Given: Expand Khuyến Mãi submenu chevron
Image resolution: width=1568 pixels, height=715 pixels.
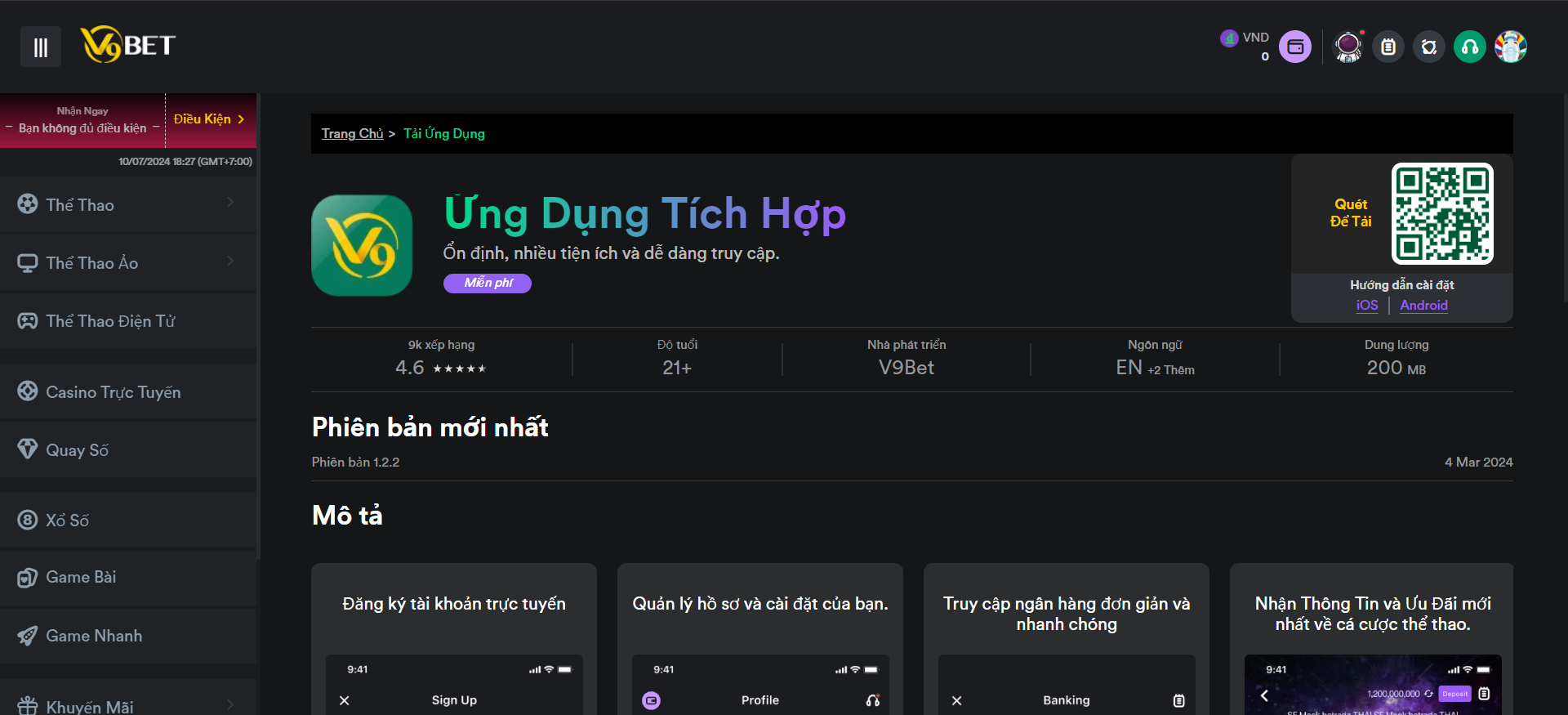Looking at the screenshot, I should pos(230,704).
